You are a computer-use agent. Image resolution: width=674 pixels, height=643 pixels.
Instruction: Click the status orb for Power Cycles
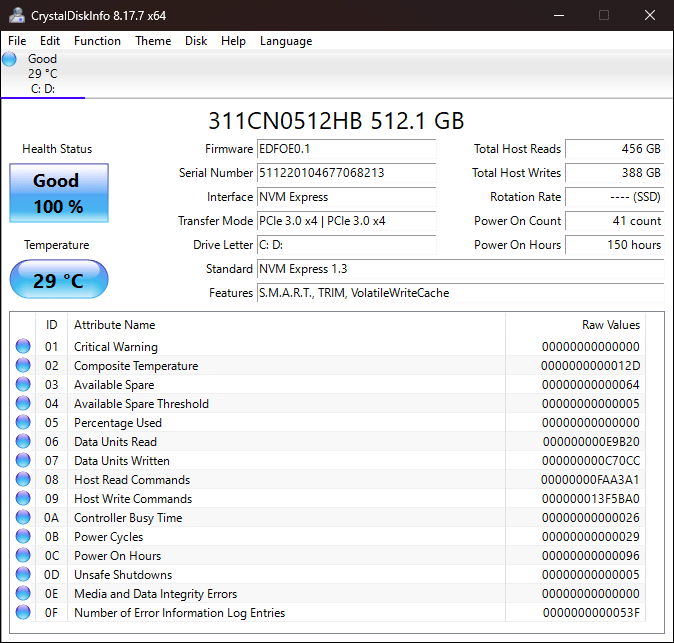[x=23, y=536]
